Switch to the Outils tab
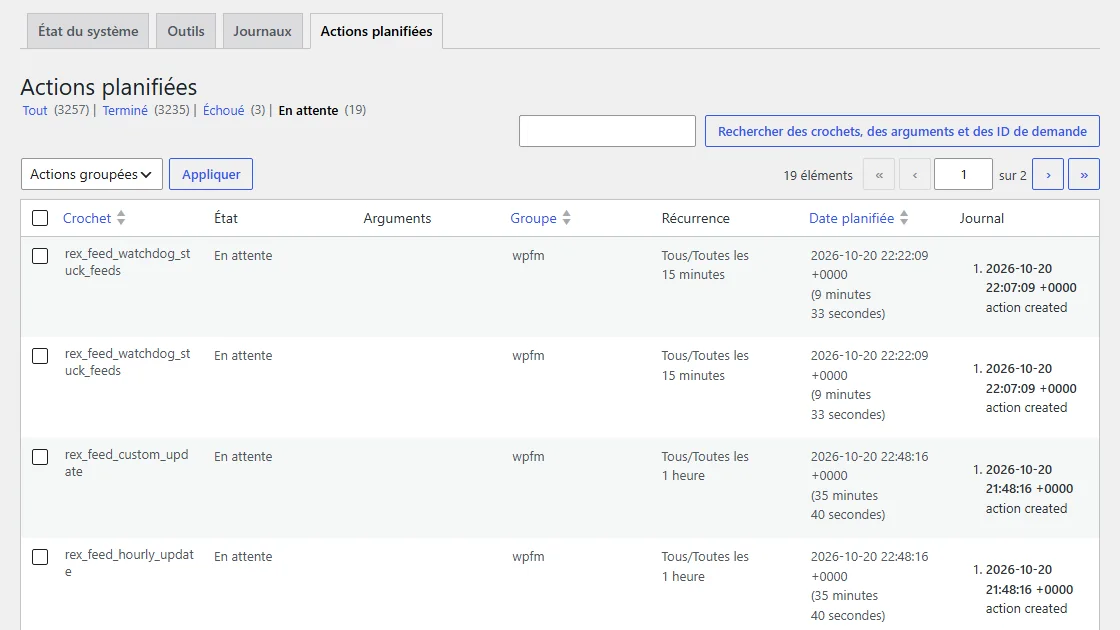1120x630 pixels. tap(186, 31)
